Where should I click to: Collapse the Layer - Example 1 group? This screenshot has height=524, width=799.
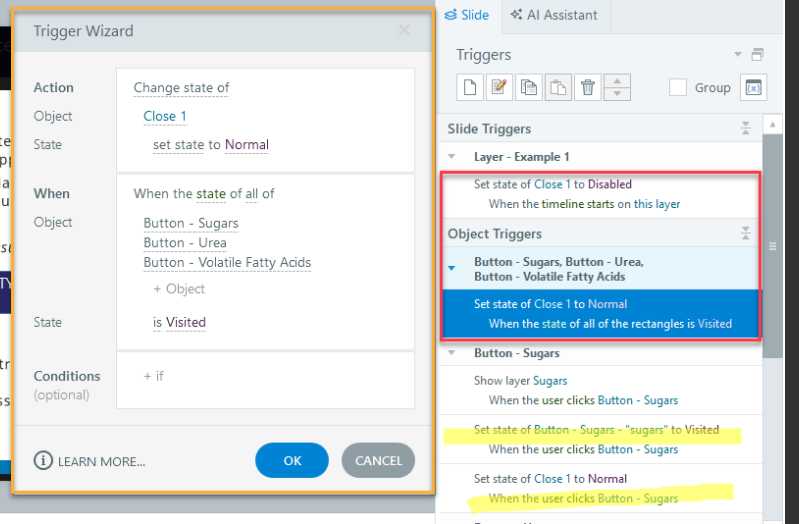(x=452, y=157)
